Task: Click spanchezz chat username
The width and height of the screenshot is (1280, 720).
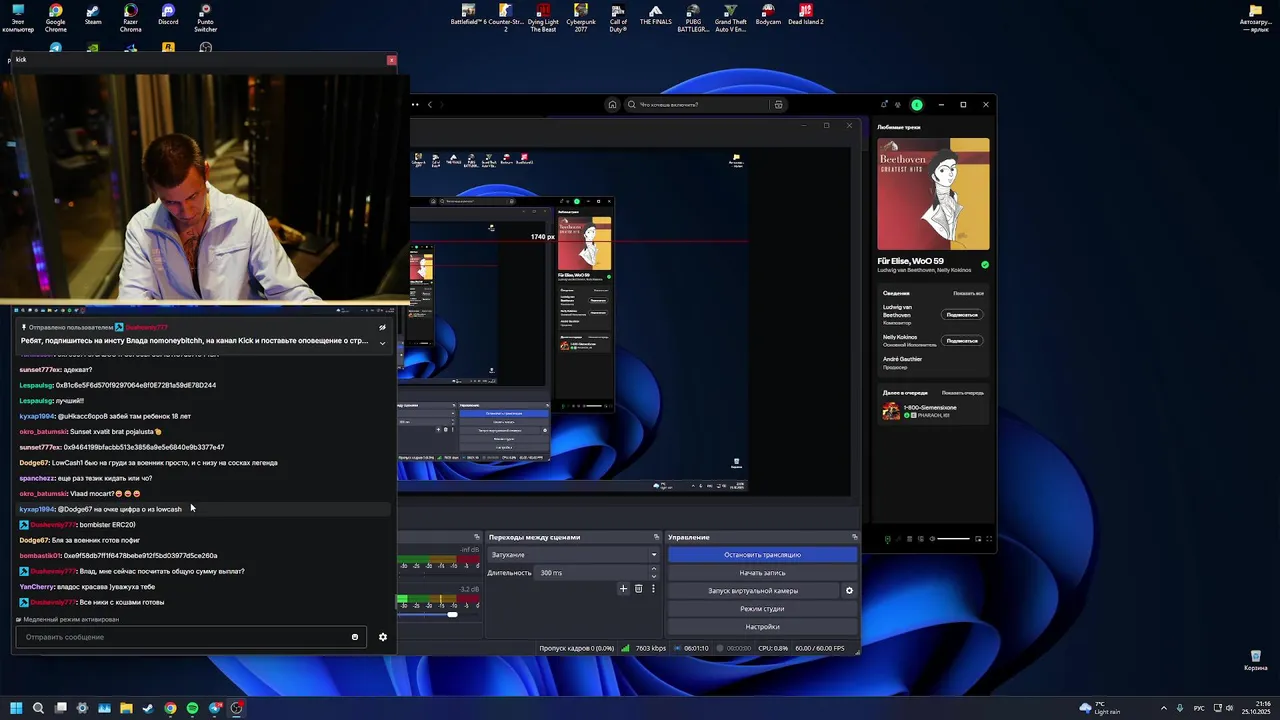Action: coord(37,478)
